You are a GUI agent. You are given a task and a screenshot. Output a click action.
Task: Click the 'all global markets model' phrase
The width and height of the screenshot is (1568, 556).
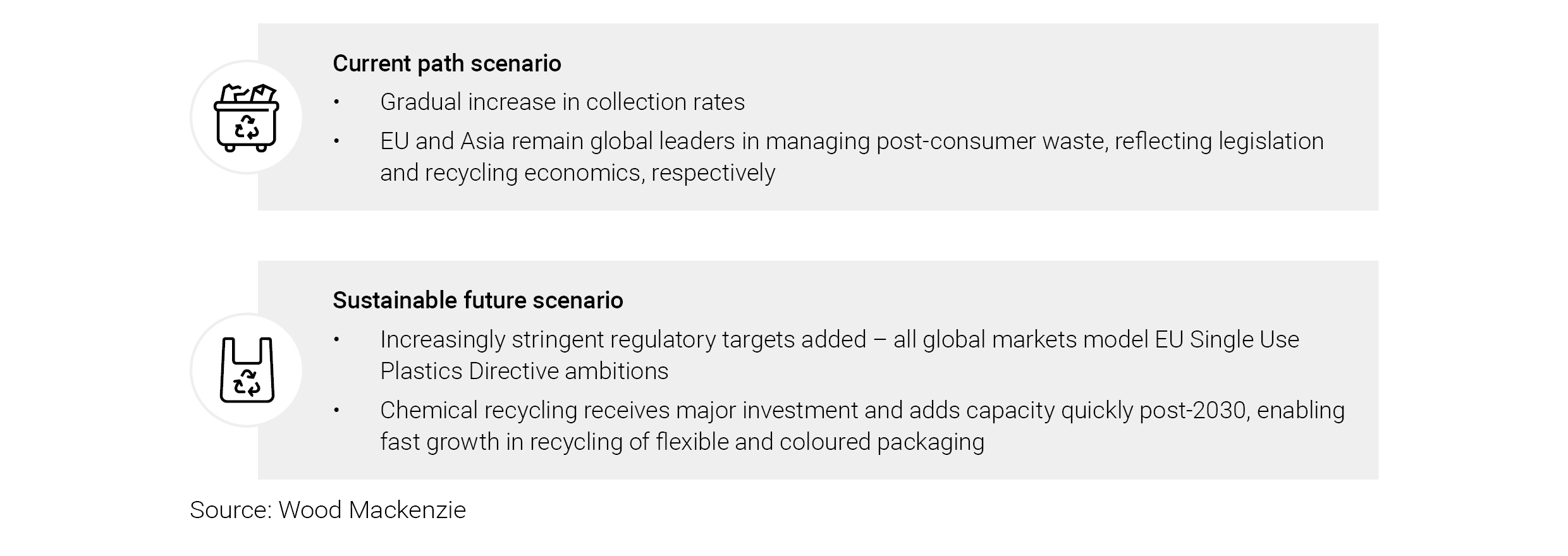(1020, 340)
